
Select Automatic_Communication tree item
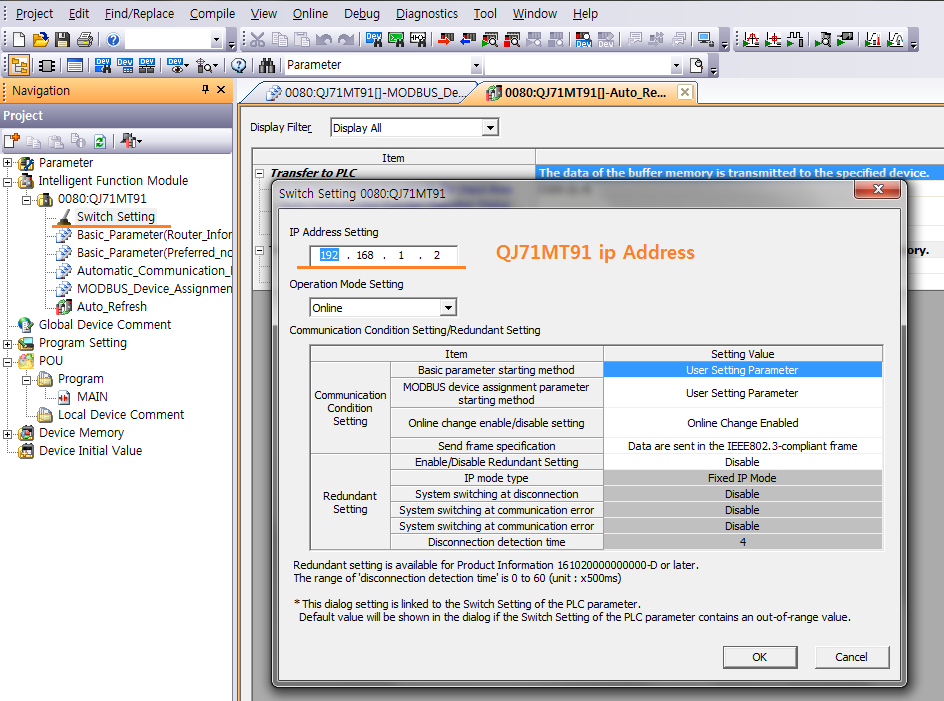click(154, 270)
